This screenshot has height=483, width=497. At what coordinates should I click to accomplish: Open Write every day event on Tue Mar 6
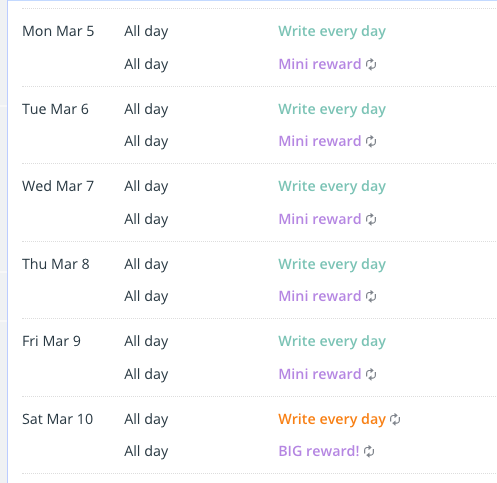[332, 110]
